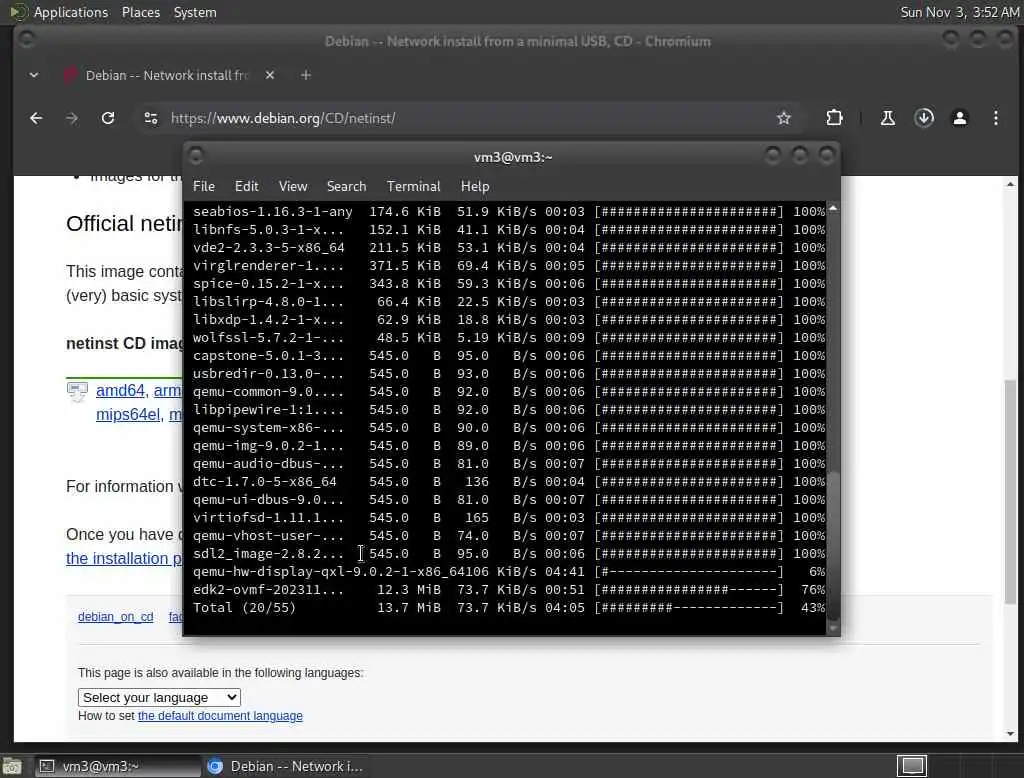Screen dimensions: 1024x778
Task: Bookmark this page with star icon
Action: point(784,118)
